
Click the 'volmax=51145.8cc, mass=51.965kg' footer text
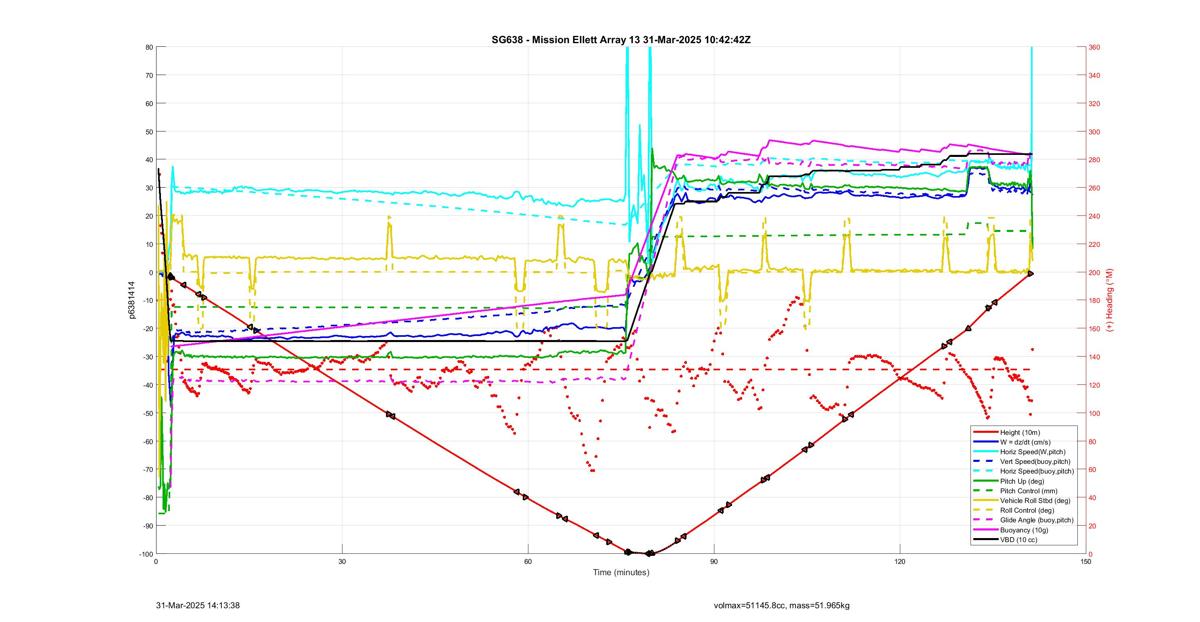782,605
